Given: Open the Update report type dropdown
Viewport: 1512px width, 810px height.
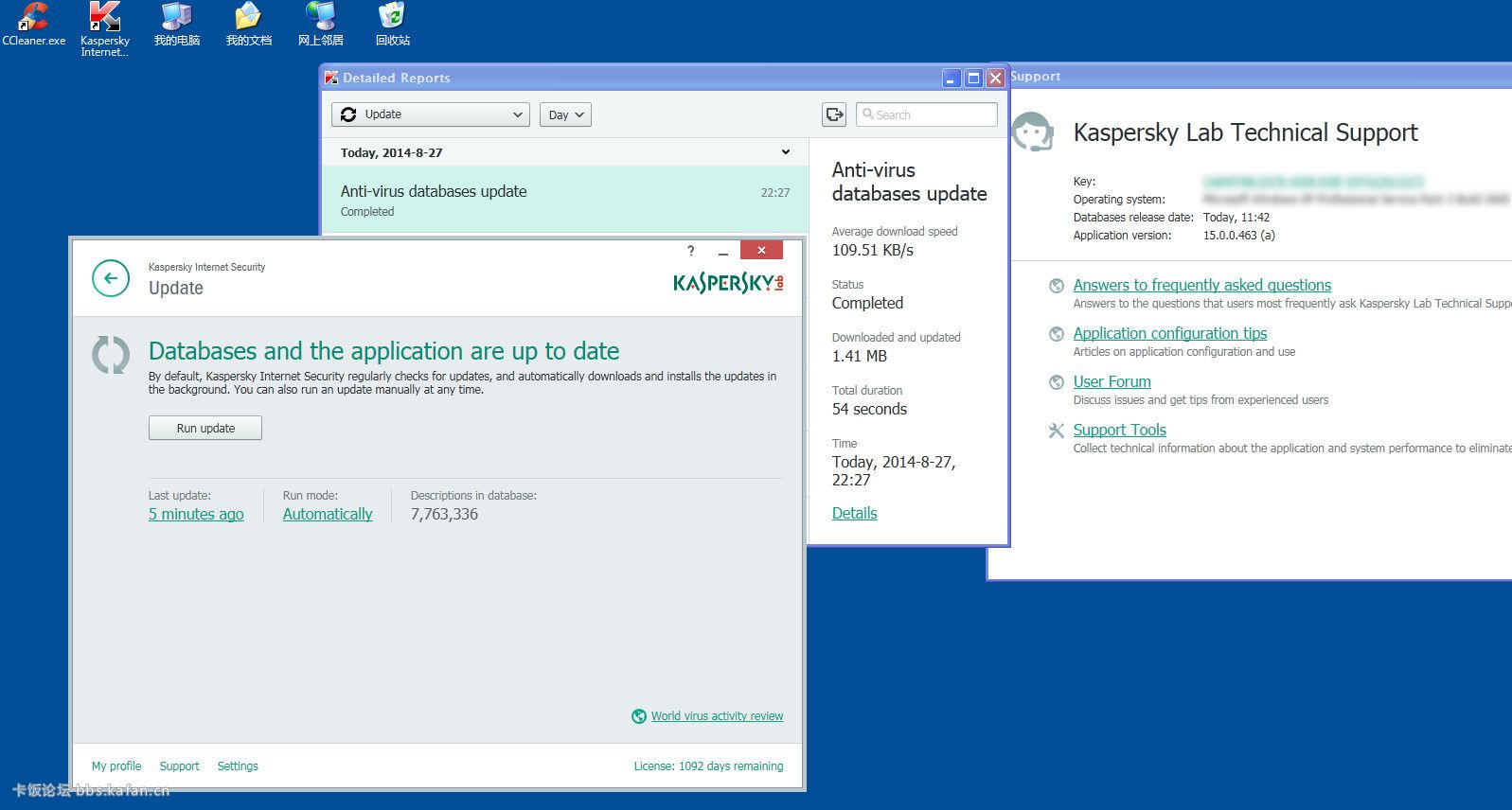Looking at the screenshot, I should pos(431,114).
